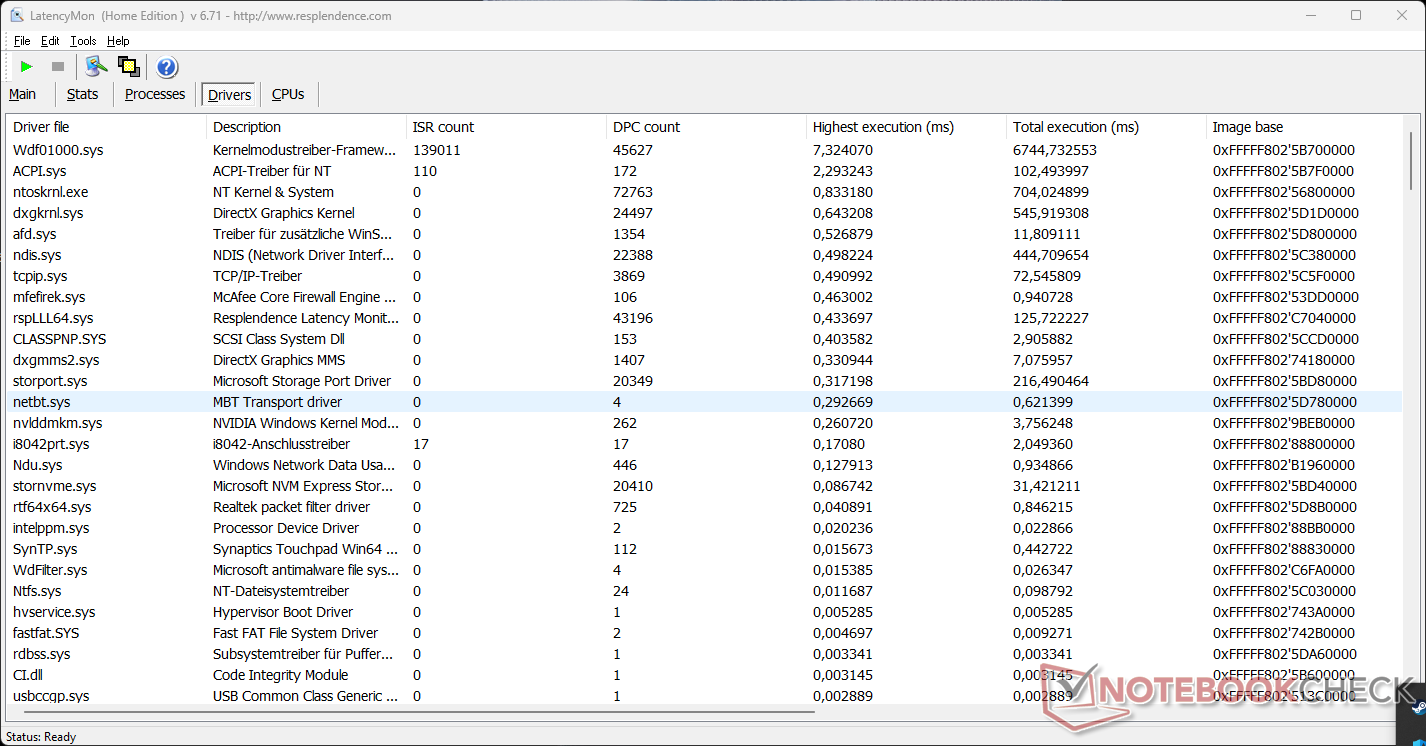Screen dimensions: 1426x746
Task: Sort list by Driver file column header
Action: pyautogui.click(x=41, y=127)
